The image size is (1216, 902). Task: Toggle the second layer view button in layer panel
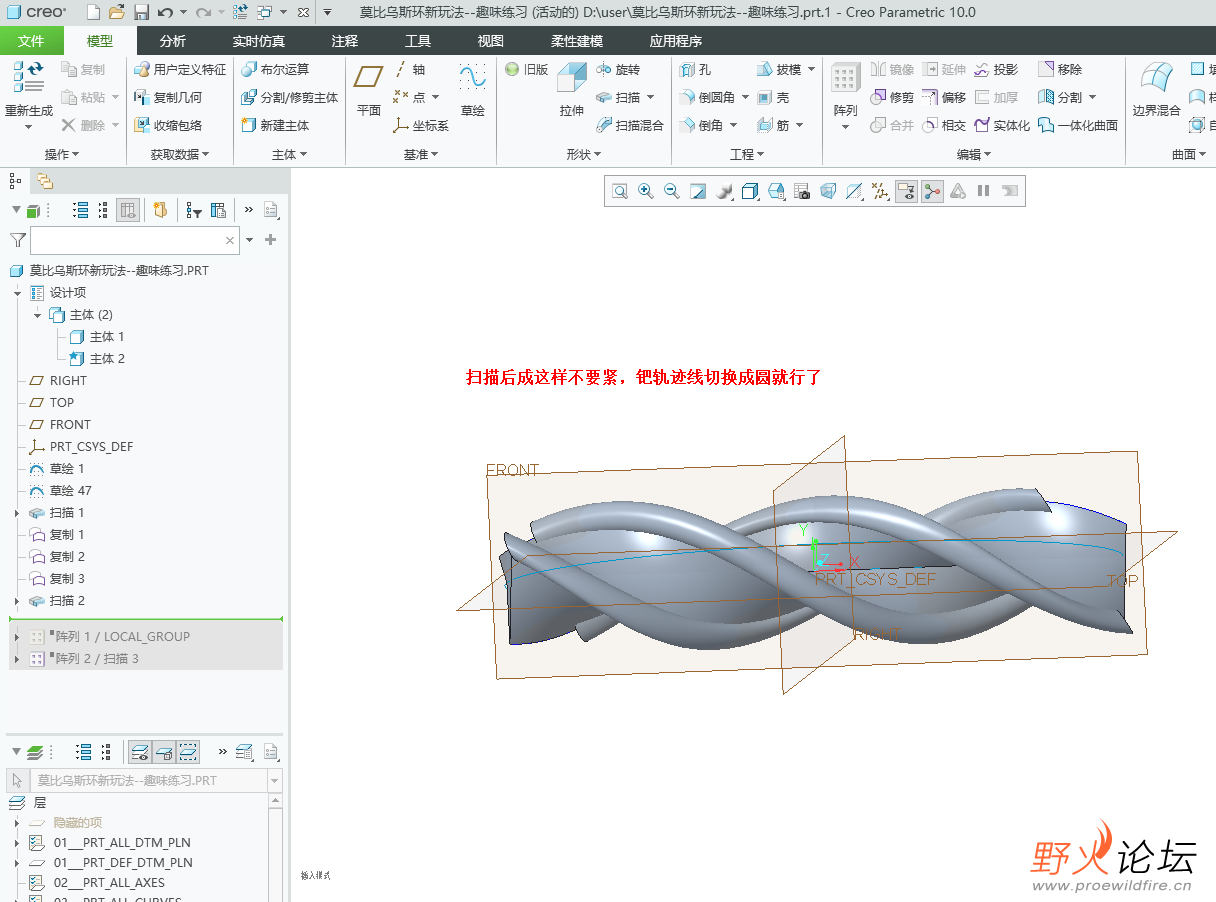tap(165, 752)
